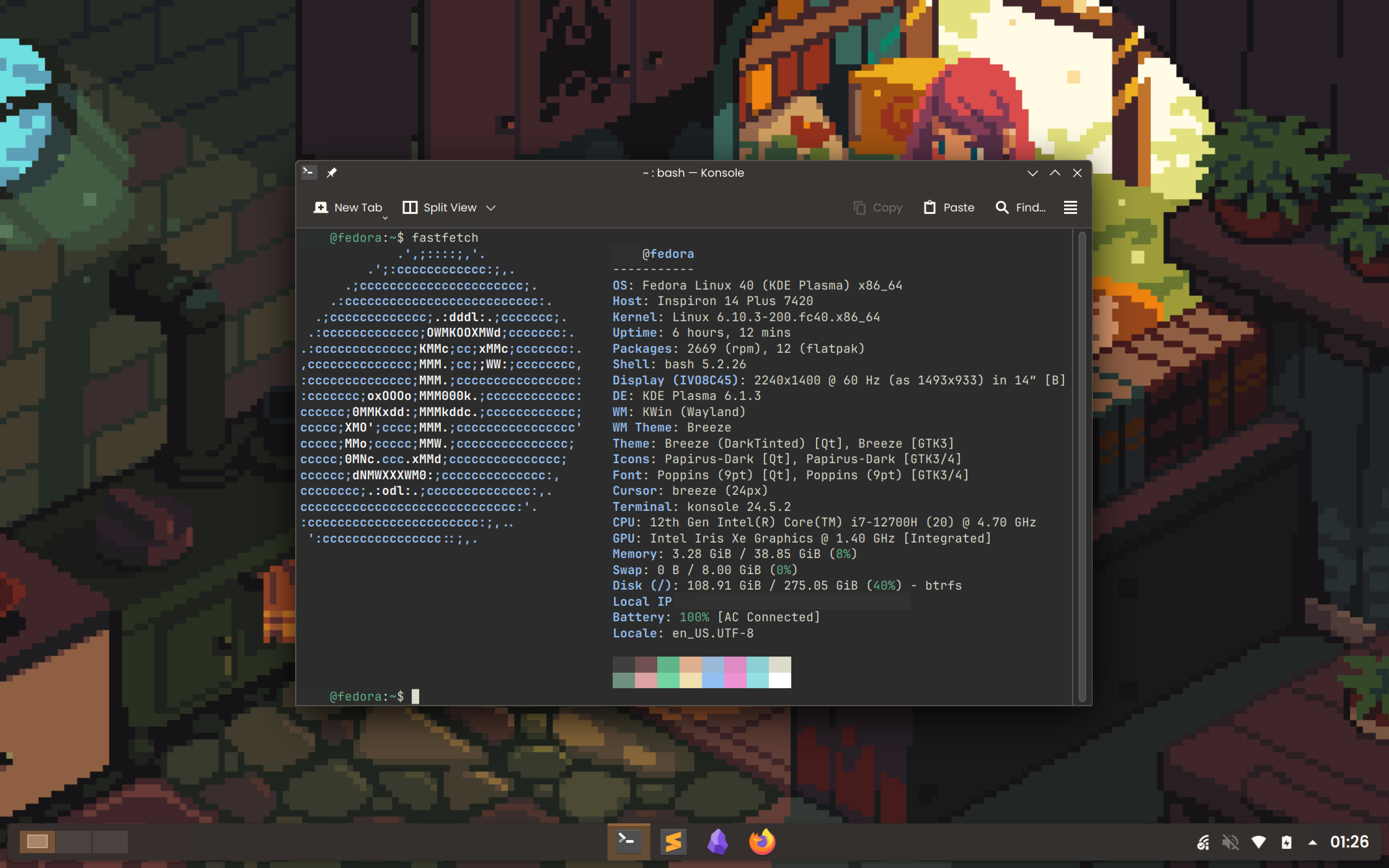Click the 'CPU: 12th Gen Intel' line

[x=824, y=522]
